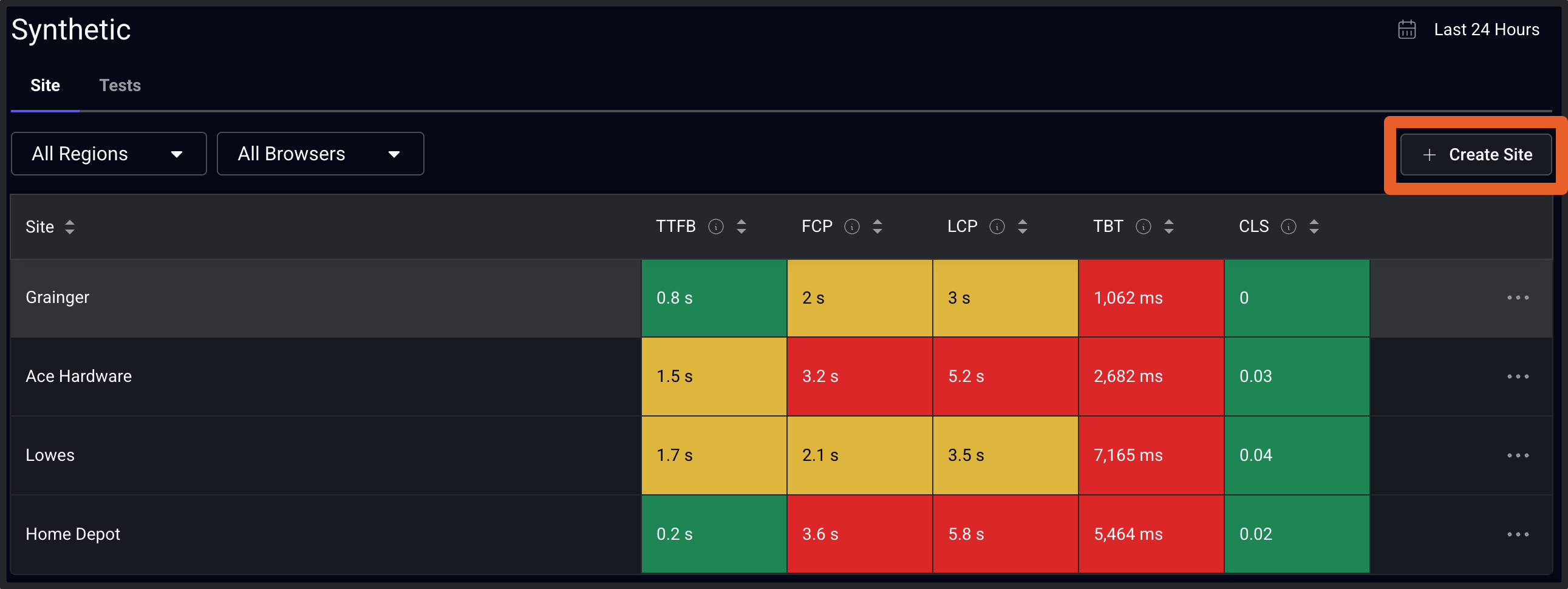
Task: Sort the table by CLS column
Action: click(x=1314, y=226)
